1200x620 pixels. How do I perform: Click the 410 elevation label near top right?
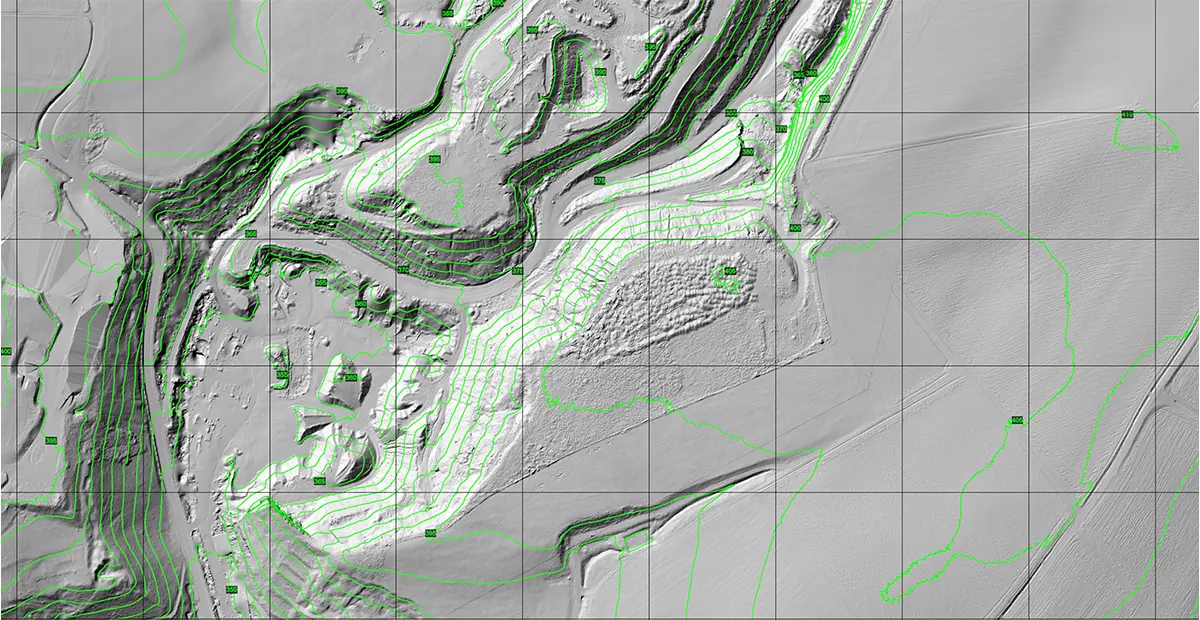click(x=1128, y=114)
